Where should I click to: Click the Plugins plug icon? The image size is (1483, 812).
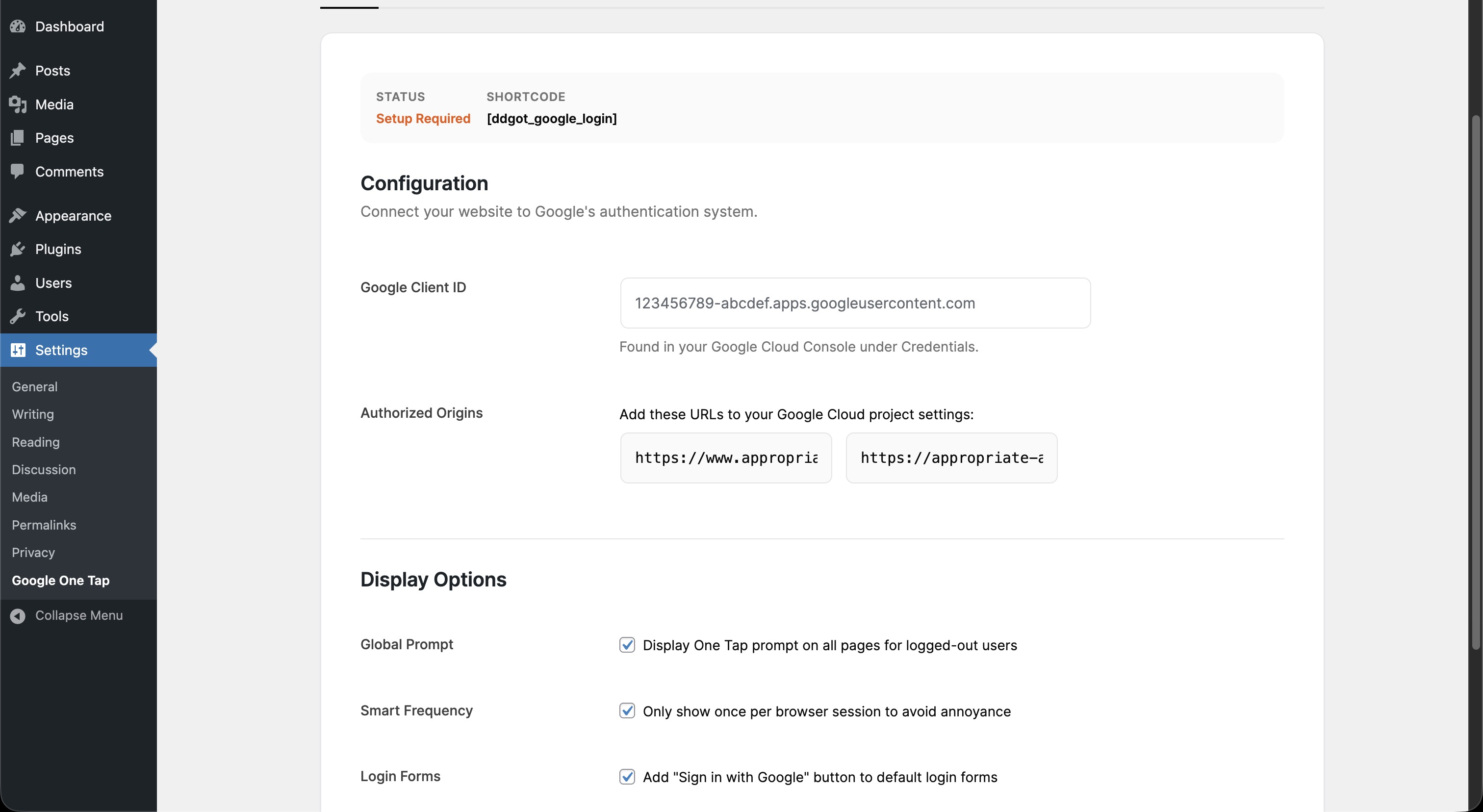coord(18,249)
